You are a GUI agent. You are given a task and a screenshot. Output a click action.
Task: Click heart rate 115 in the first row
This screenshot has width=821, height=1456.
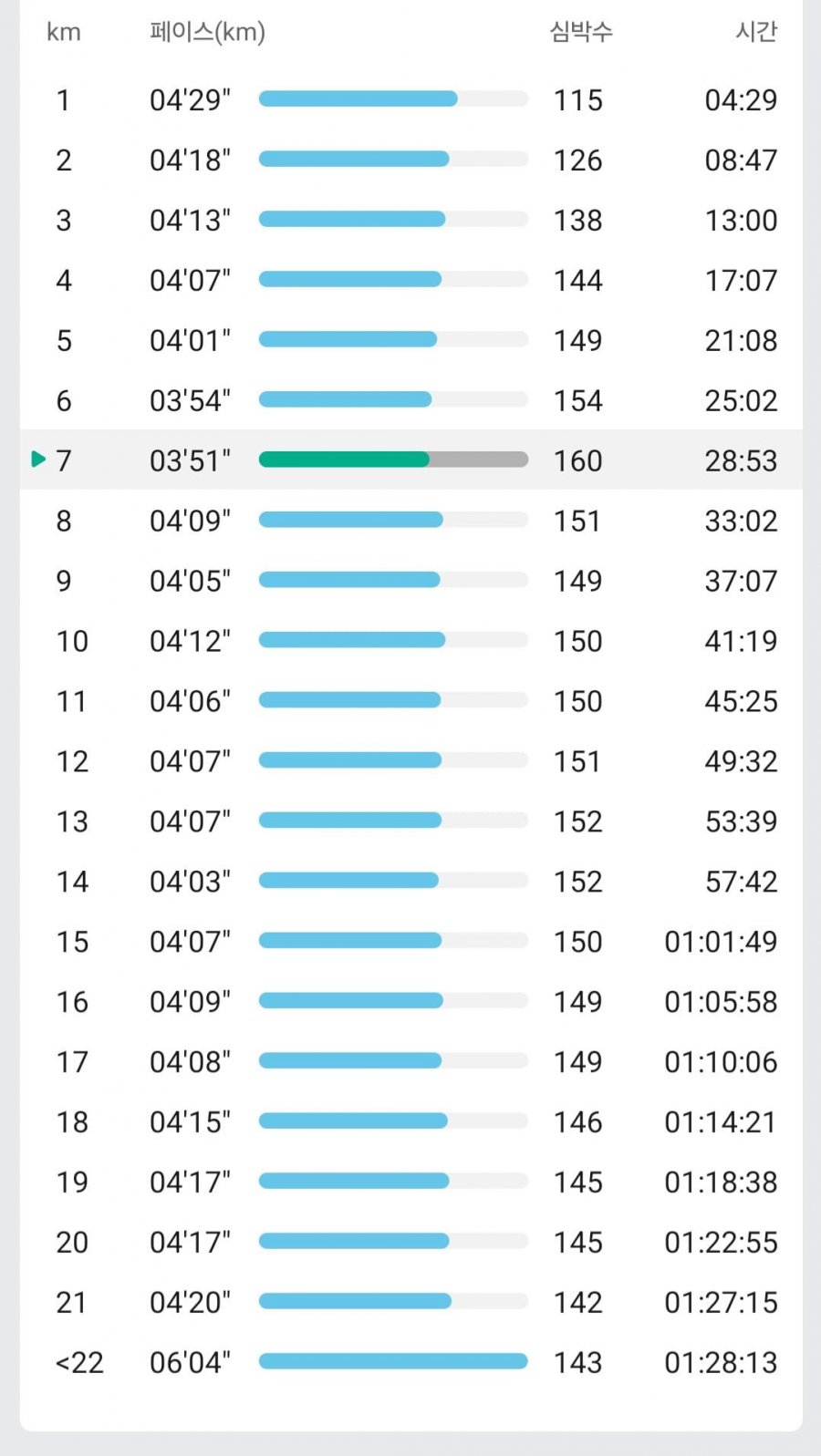point(578,99)
